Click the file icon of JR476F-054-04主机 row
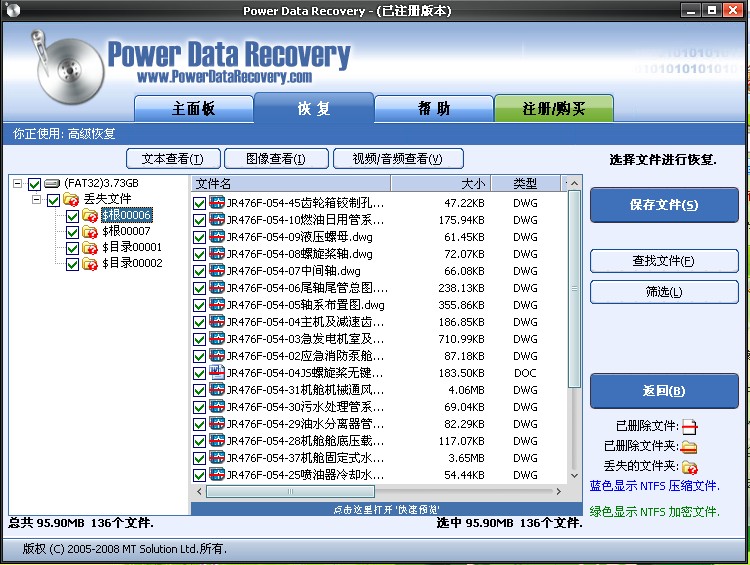Image resolution: width=750 pixels, height=565 pixels. pyautogui.click(x=217, y=321)
